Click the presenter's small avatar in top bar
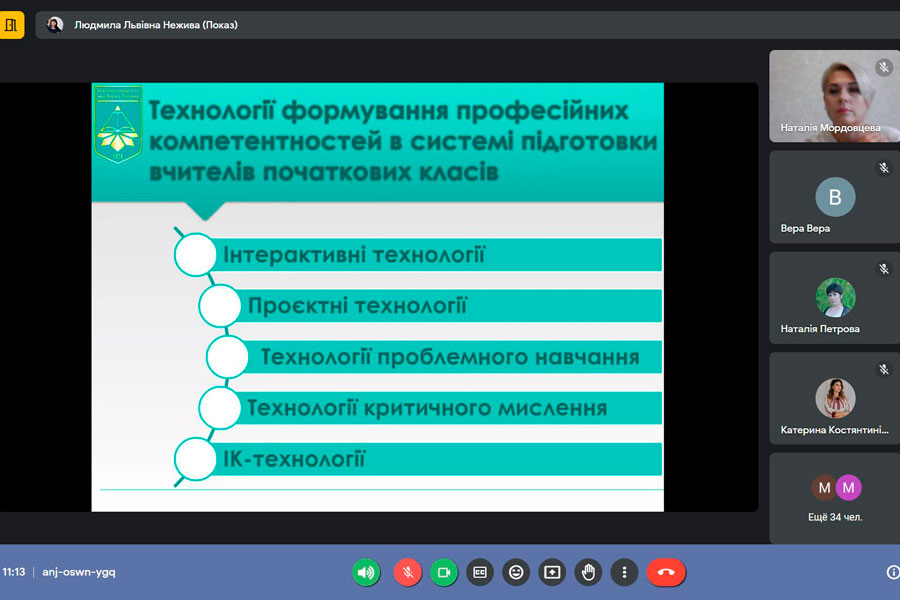 [x=55, y=25]
